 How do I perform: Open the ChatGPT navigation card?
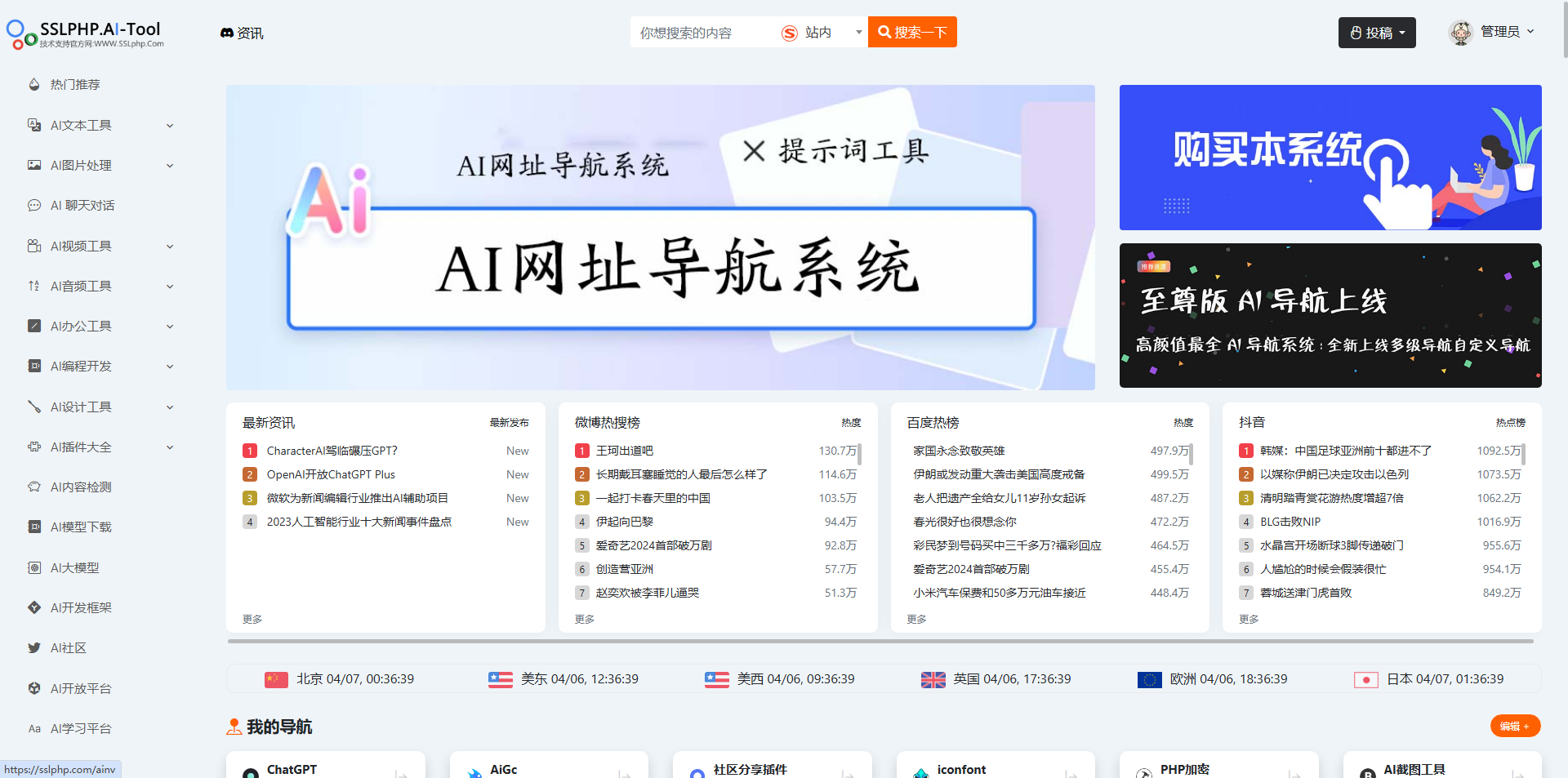pos(326,766)
